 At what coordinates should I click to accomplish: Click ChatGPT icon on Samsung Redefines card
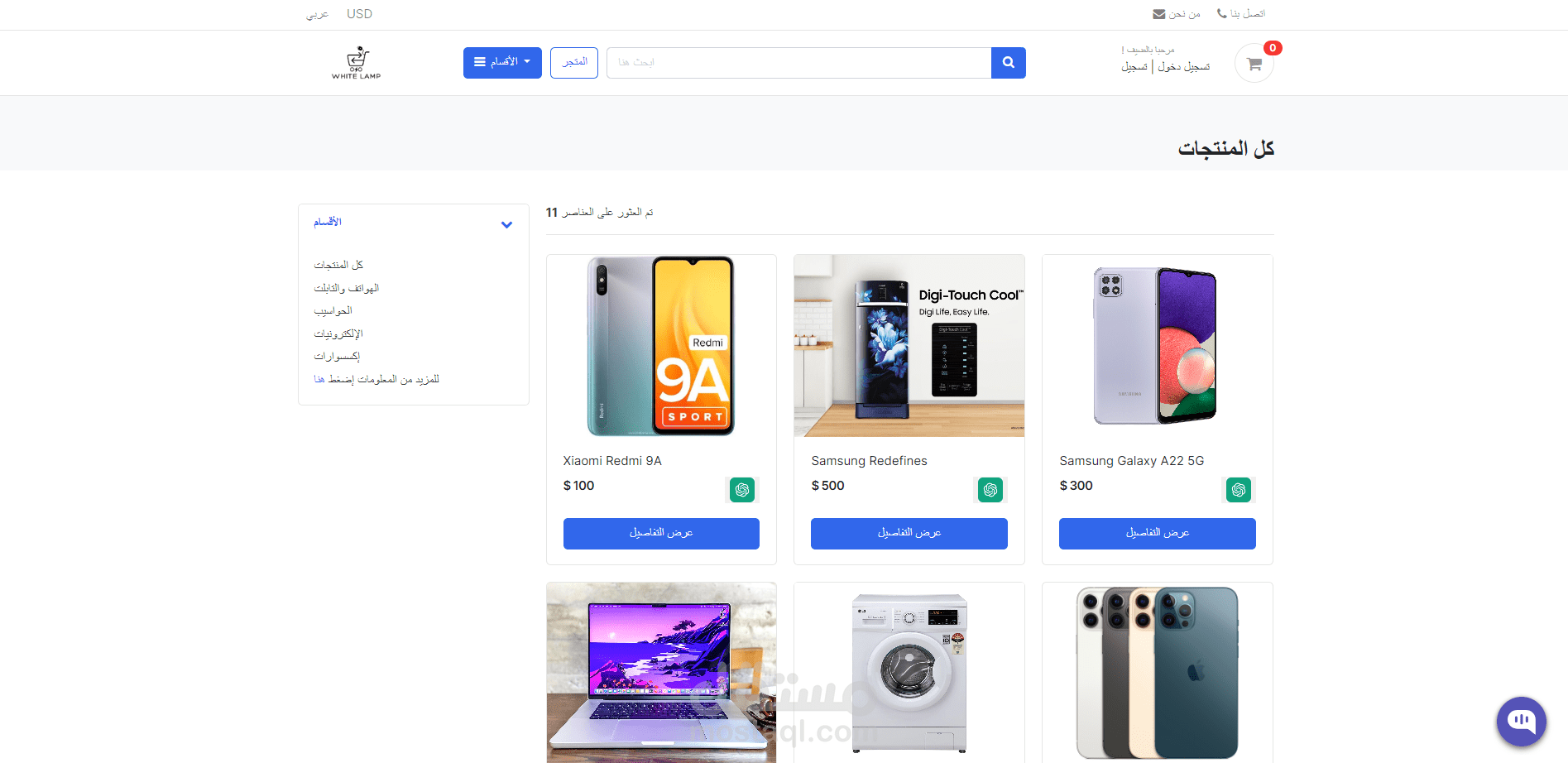pyautogui.click(x=990, y=490)
